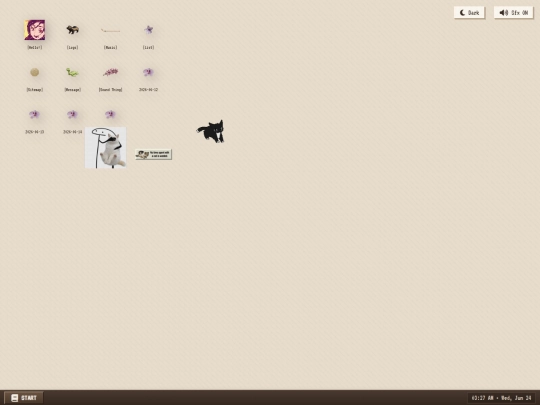Toggle the Sfx ON sound button
The width and height of the screenshot is (540, 405).
(513, 13)
